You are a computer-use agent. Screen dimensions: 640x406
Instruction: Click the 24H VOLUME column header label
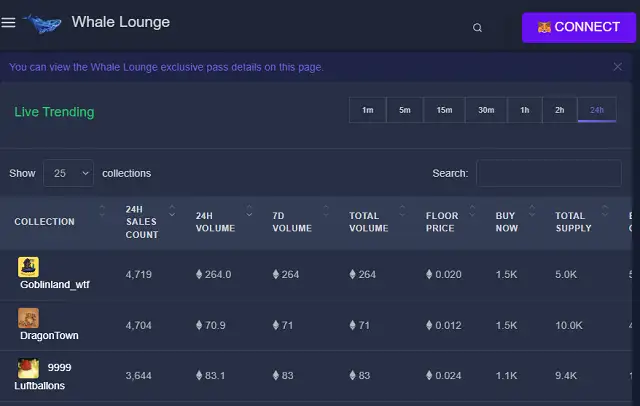tap(215, 222)
